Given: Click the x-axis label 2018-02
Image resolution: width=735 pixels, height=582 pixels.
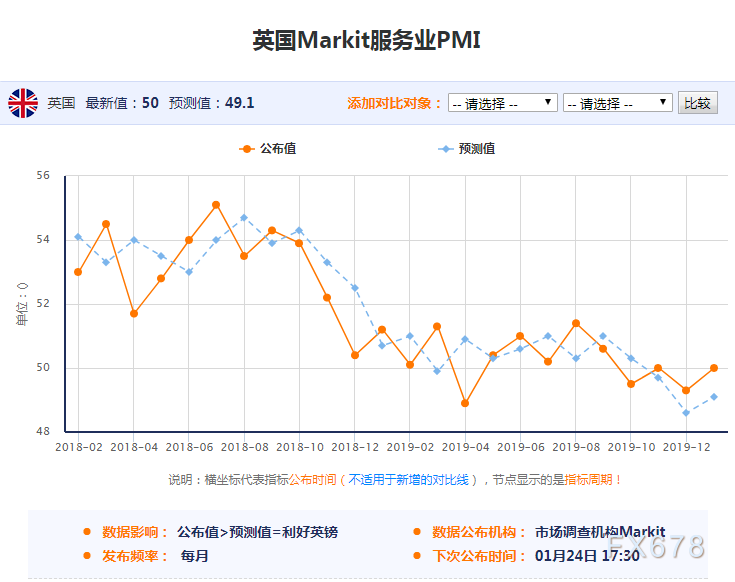Looking at the screenshot, I should pos(79,447).
